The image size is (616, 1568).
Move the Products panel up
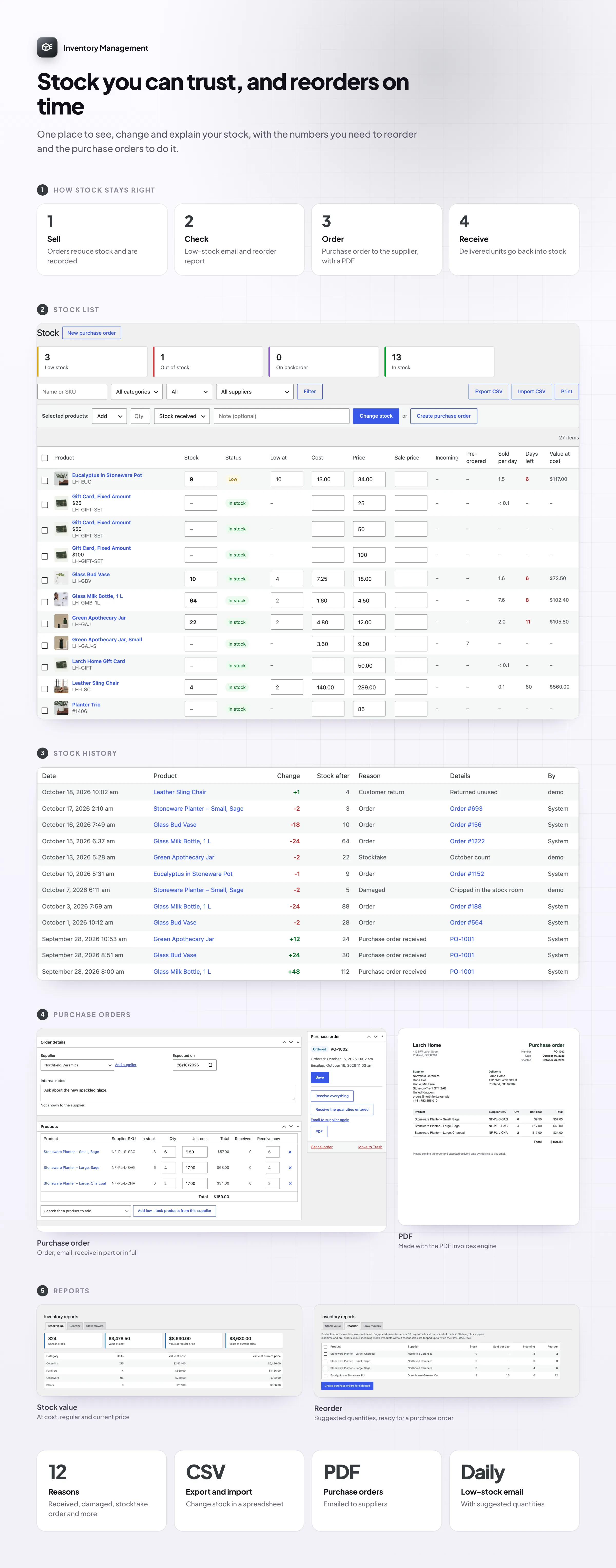pyautogui.click(x=284, y=1127)
